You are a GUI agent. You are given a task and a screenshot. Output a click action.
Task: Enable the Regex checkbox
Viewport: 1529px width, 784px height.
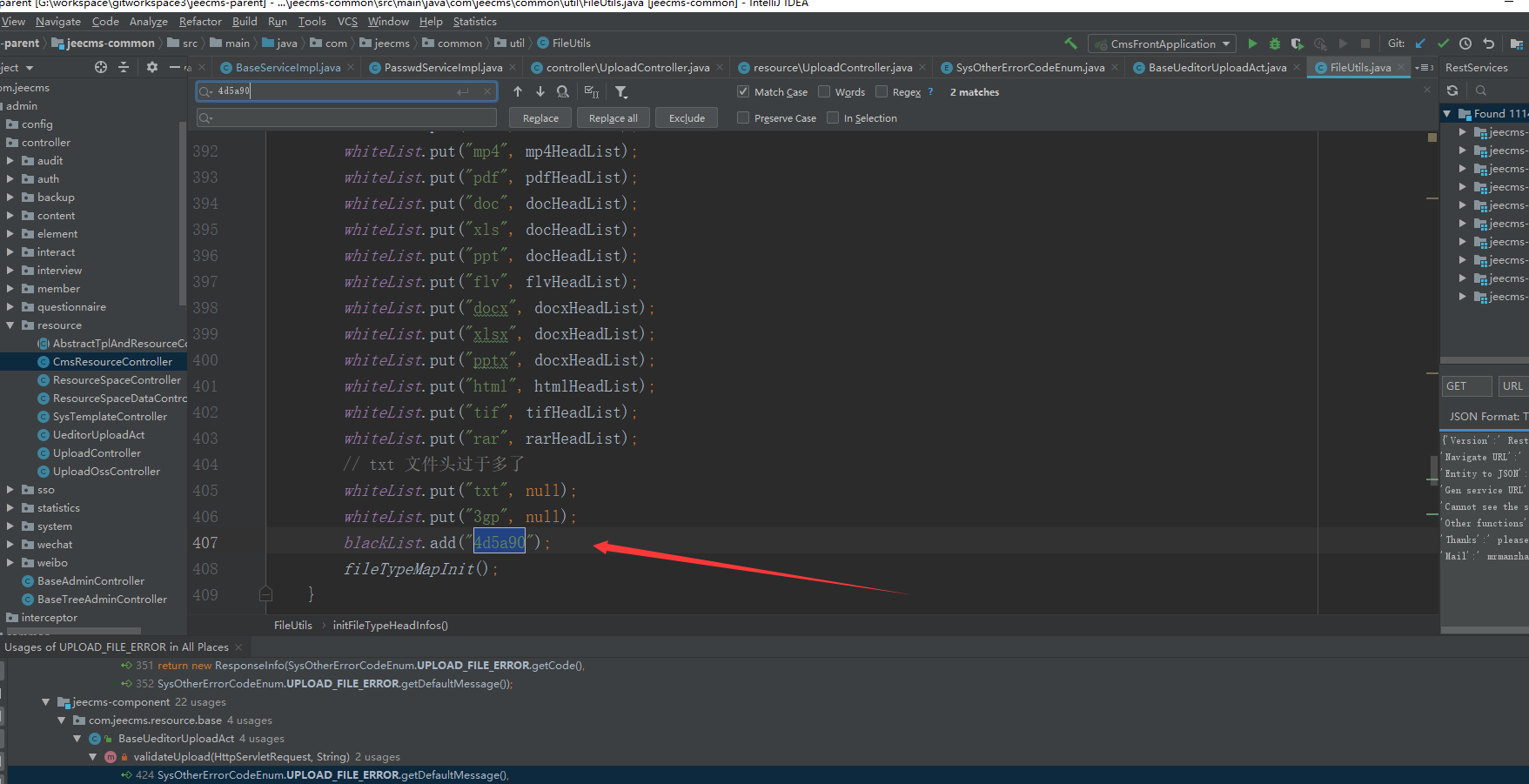click(882, 91)
